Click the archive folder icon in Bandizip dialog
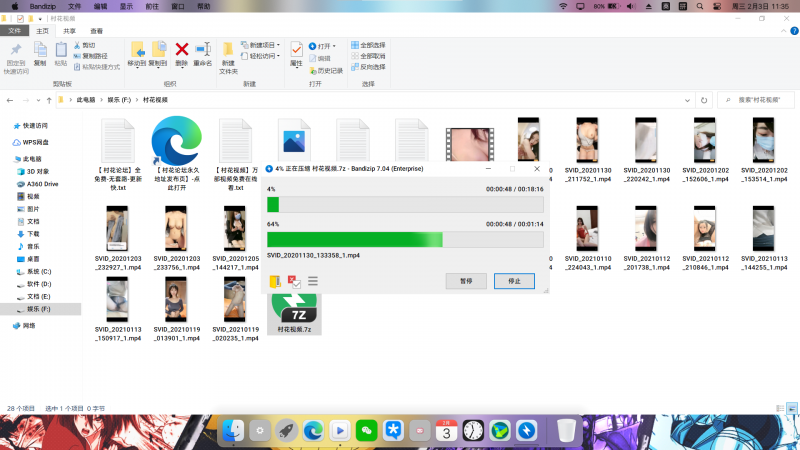800x450 pixels. [x=275, y=281]
